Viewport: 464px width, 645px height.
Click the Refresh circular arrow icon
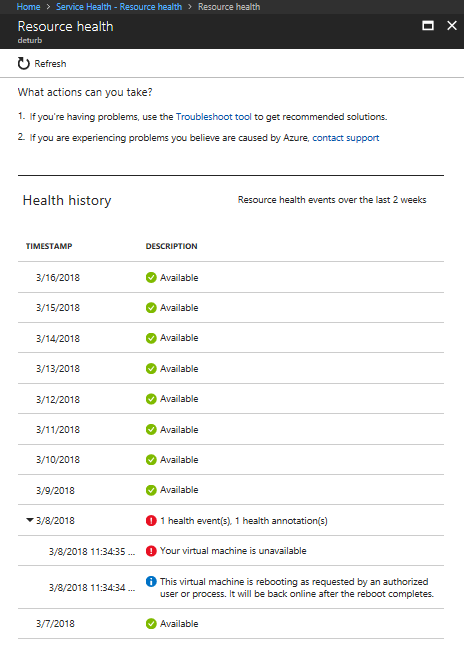pos(23,64)
